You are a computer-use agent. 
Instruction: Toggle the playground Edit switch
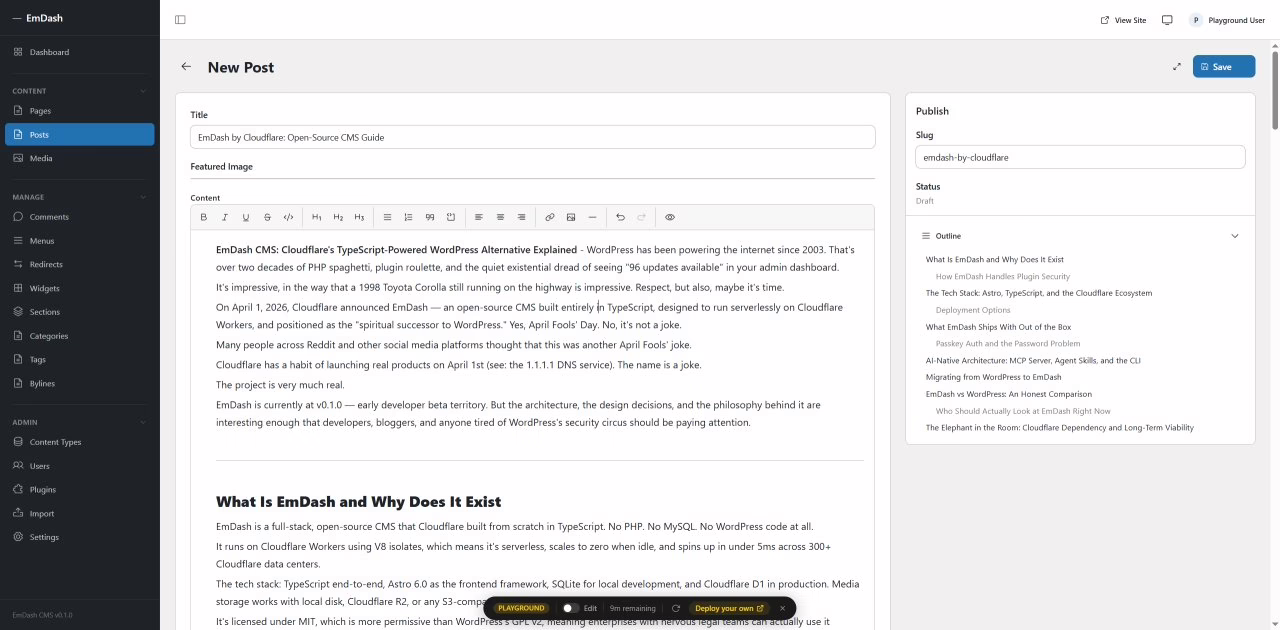(x=569, y=608)
